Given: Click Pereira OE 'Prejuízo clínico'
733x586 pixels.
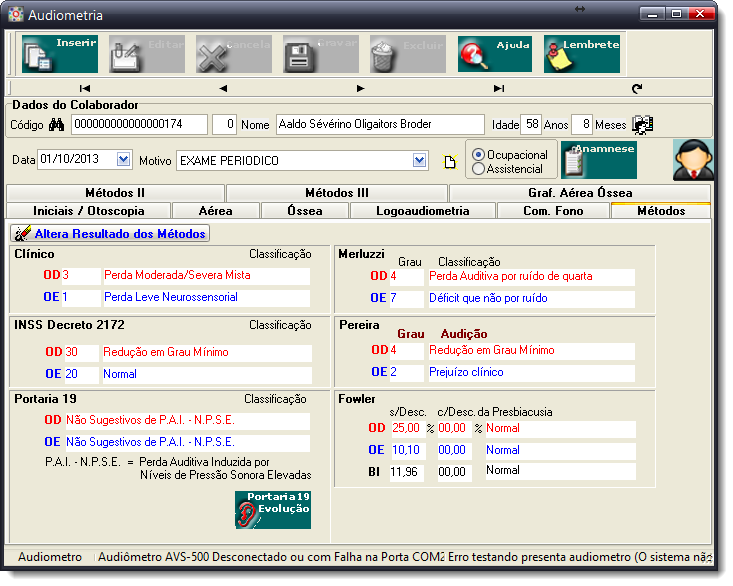Looking at the screenshot, I should [x=532, y=373].
